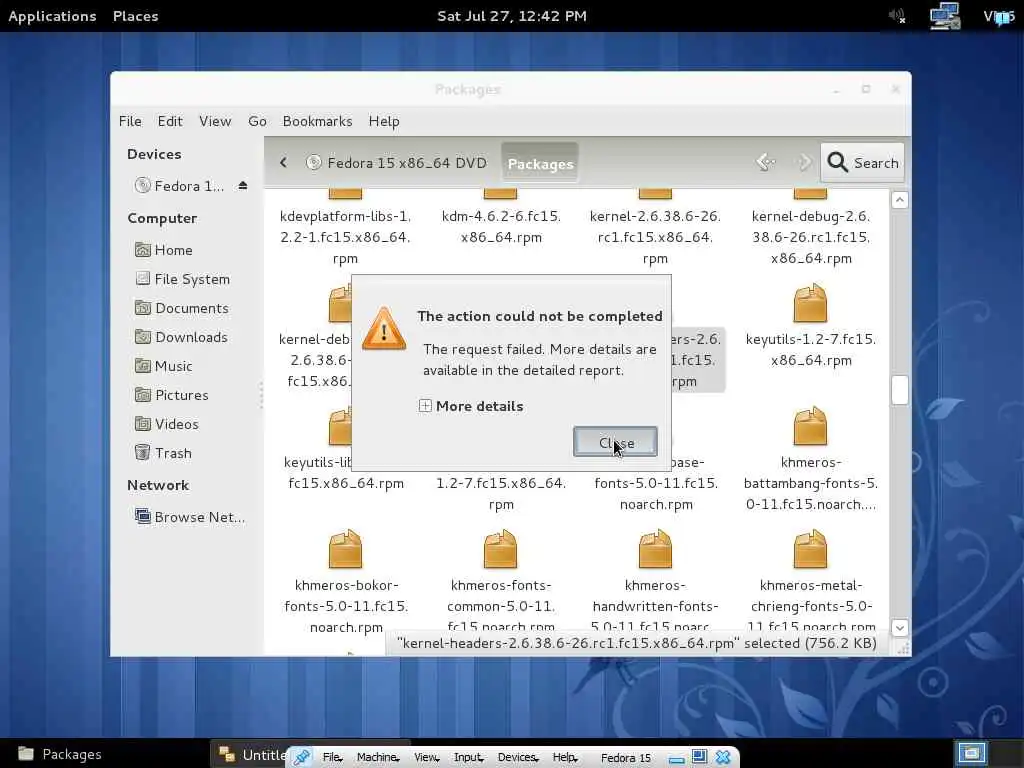This screenshot has width=1024, height=768.
Task: Go back with the toolbar back arrow
Action: 765,162
